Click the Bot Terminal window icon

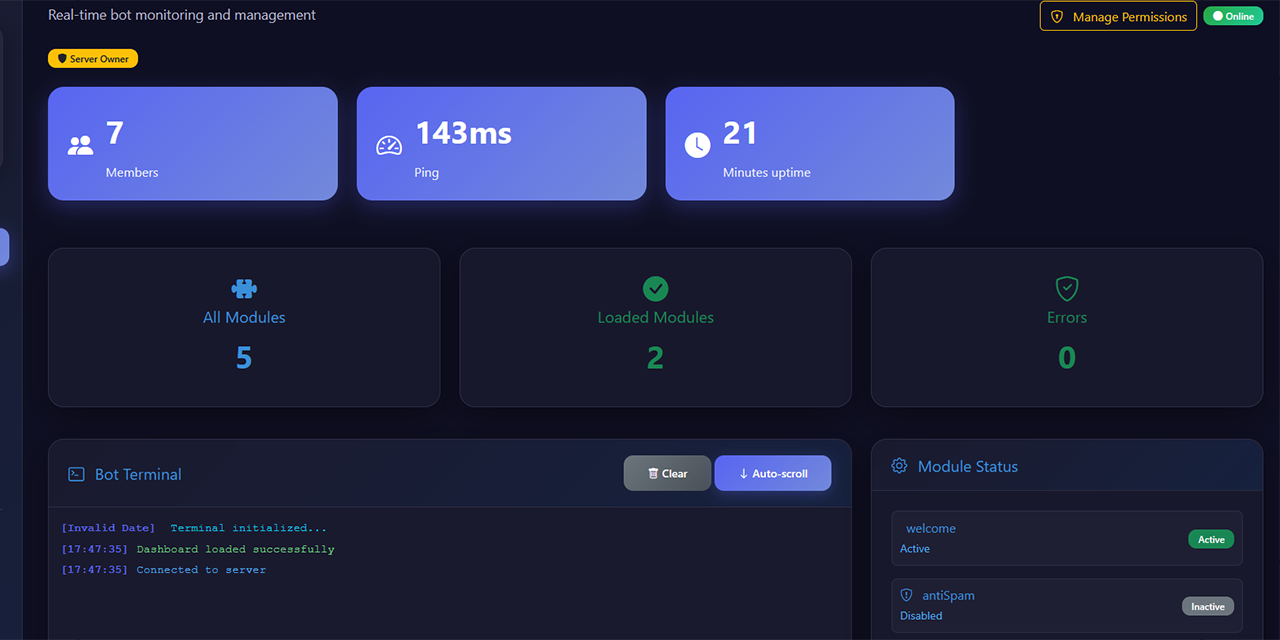[x=76, y=474]
